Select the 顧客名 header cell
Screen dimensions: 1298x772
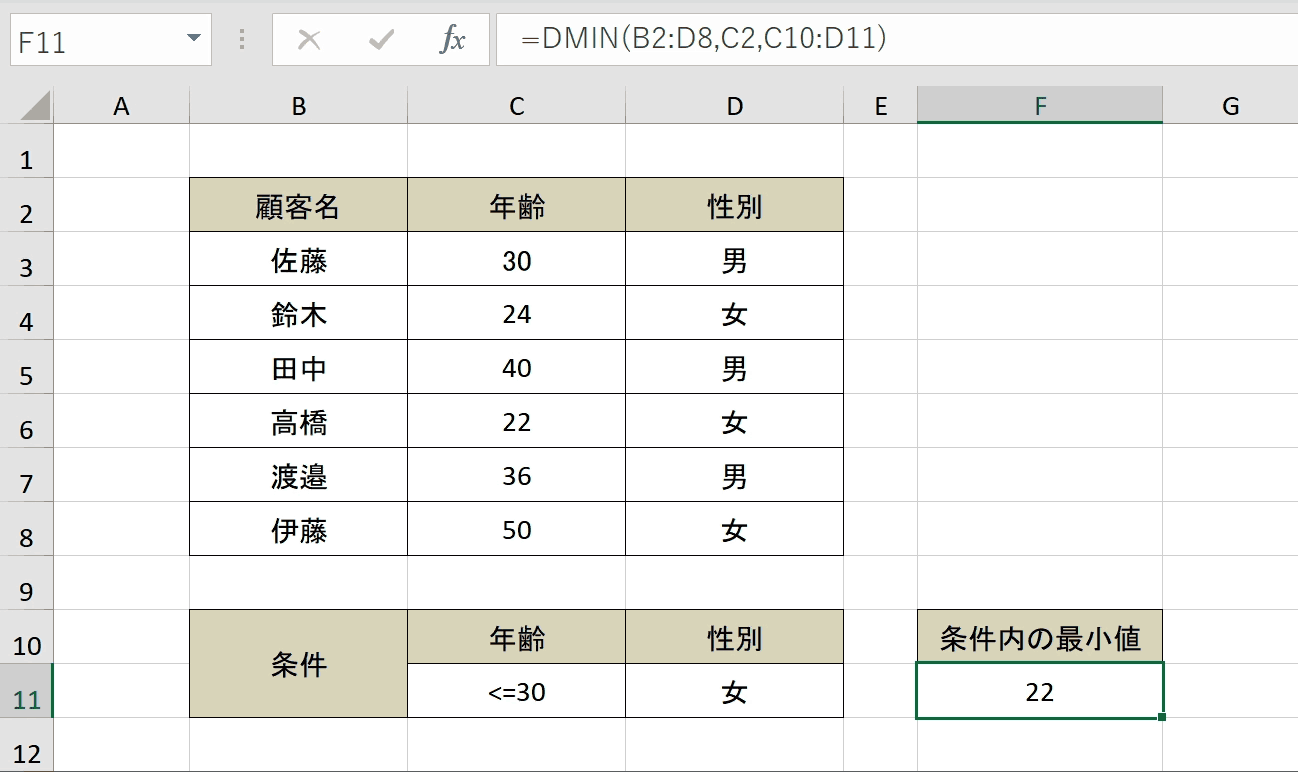pos(298,205)
